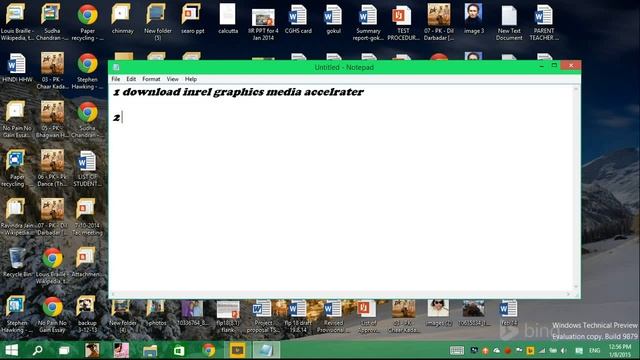Click line "1 download inrel graphics media accelrater"

[x=238, y=92]
